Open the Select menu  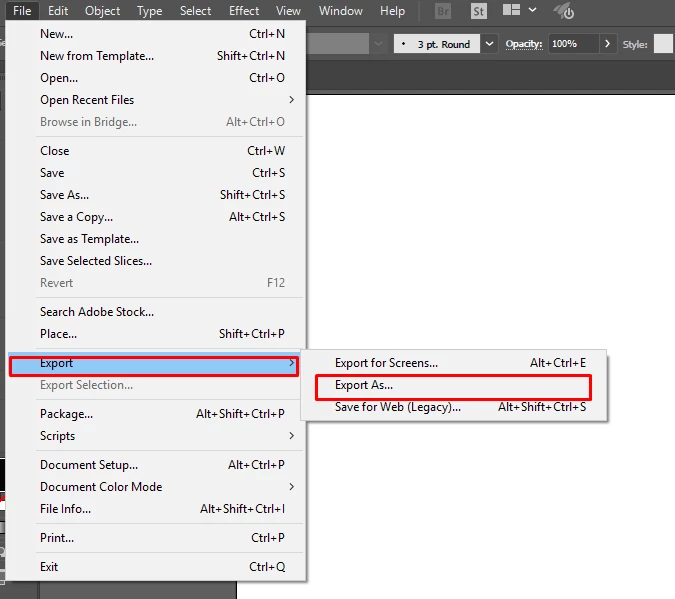(195, 11)
